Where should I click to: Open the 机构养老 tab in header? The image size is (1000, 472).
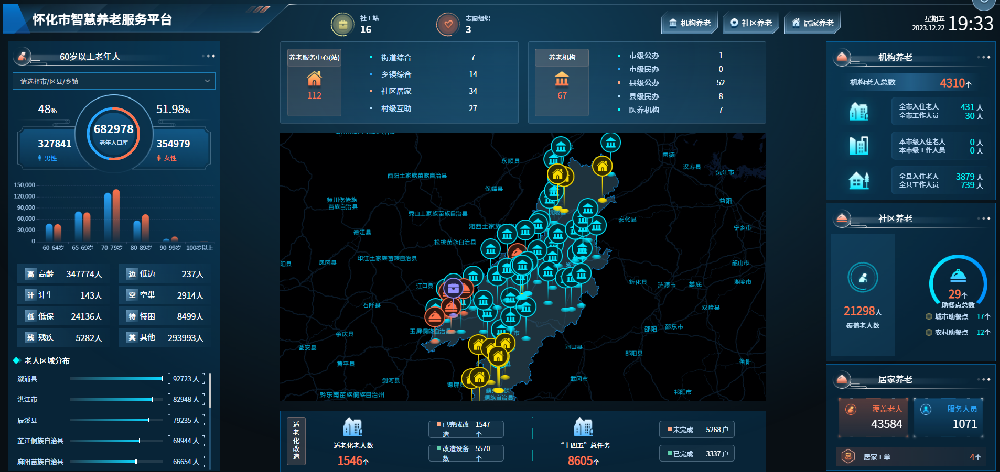[x=691, y=22]
